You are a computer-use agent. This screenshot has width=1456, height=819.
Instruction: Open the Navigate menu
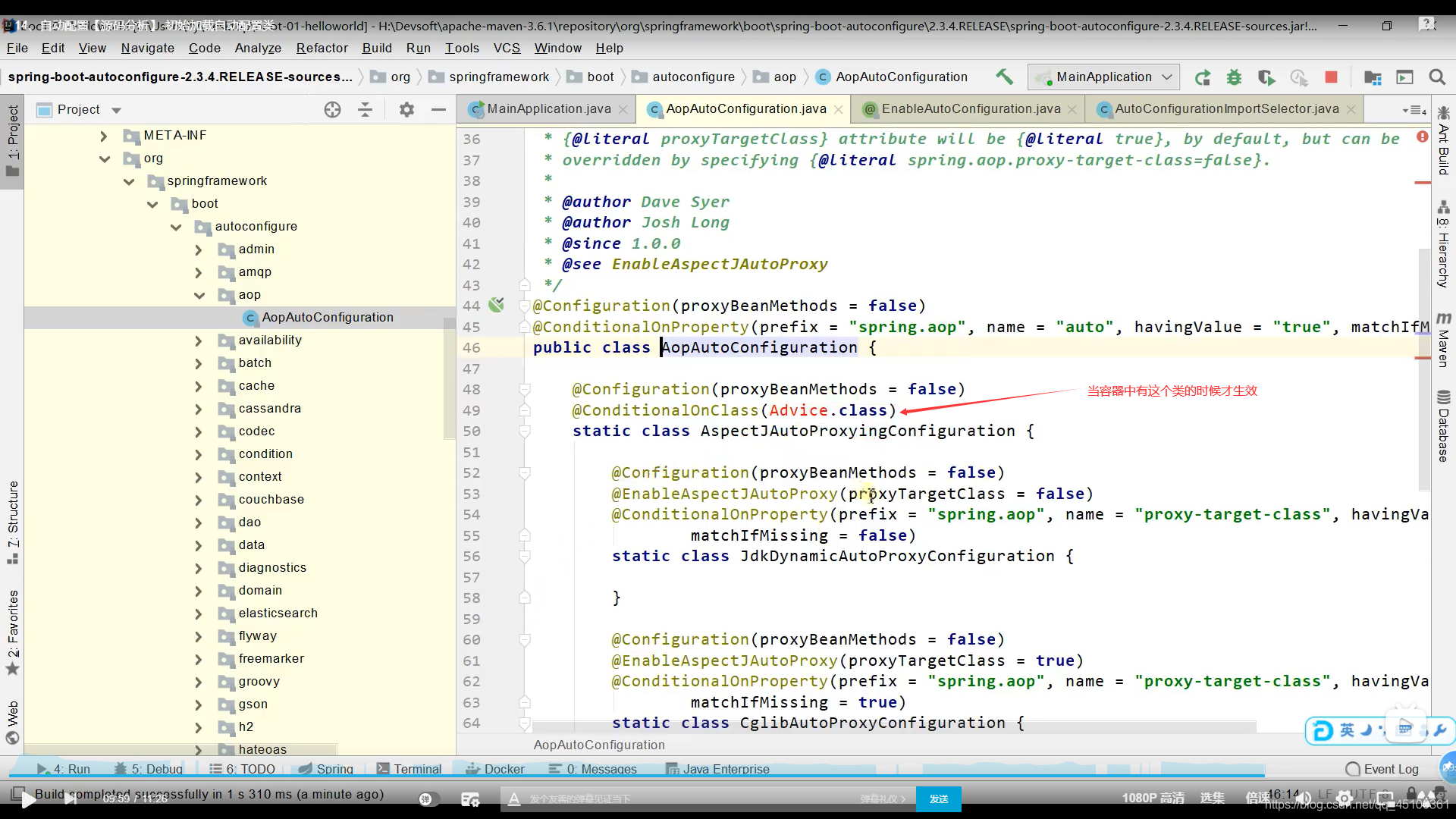click(147, 48)
